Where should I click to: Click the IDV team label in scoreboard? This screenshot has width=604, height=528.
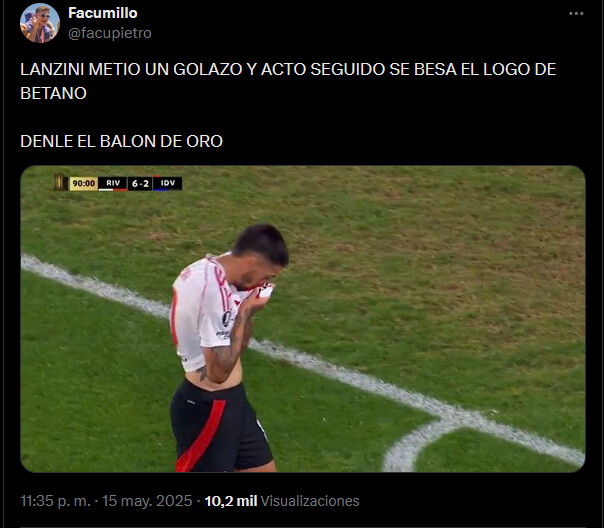pyautogui.click(x=168, y=183)
